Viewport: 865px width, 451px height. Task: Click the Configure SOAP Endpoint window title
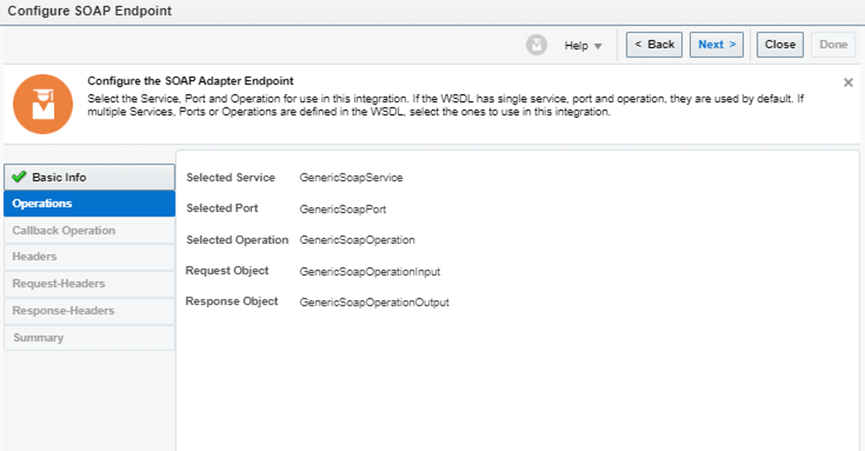tap(89, 11)
